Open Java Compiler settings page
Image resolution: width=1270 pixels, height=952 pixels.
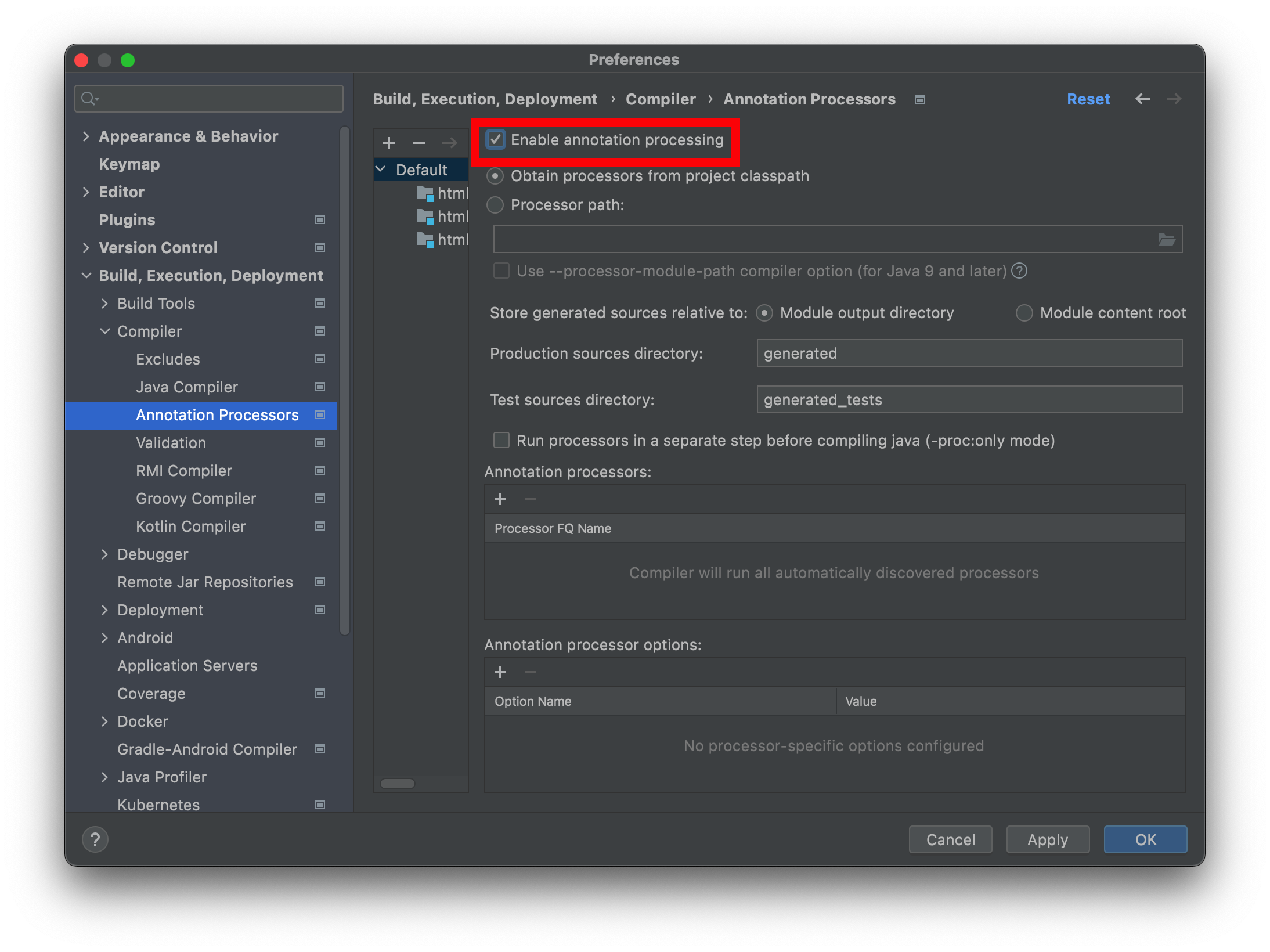[187, 387]
